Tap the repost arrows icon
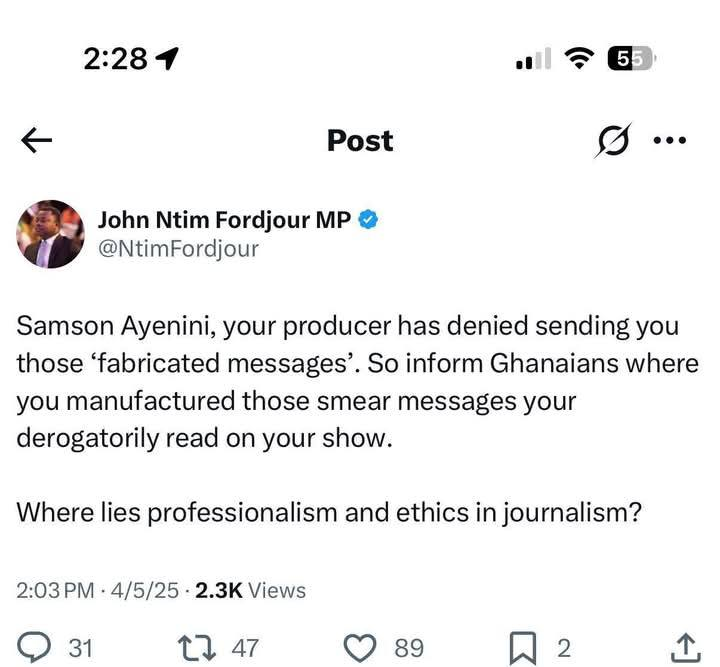The height and width of the screenshot is (667, 720). [x=203, y=648]
